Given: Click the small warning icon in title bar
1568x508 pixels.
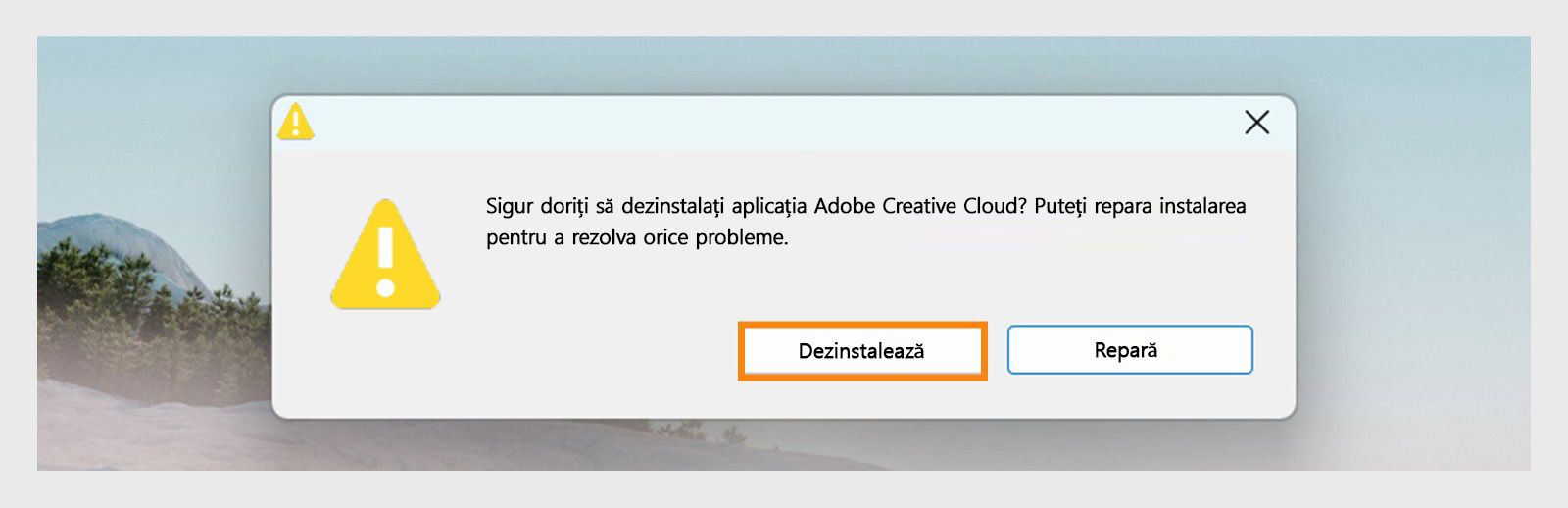Looking at the screenshot, I should 295,123.
